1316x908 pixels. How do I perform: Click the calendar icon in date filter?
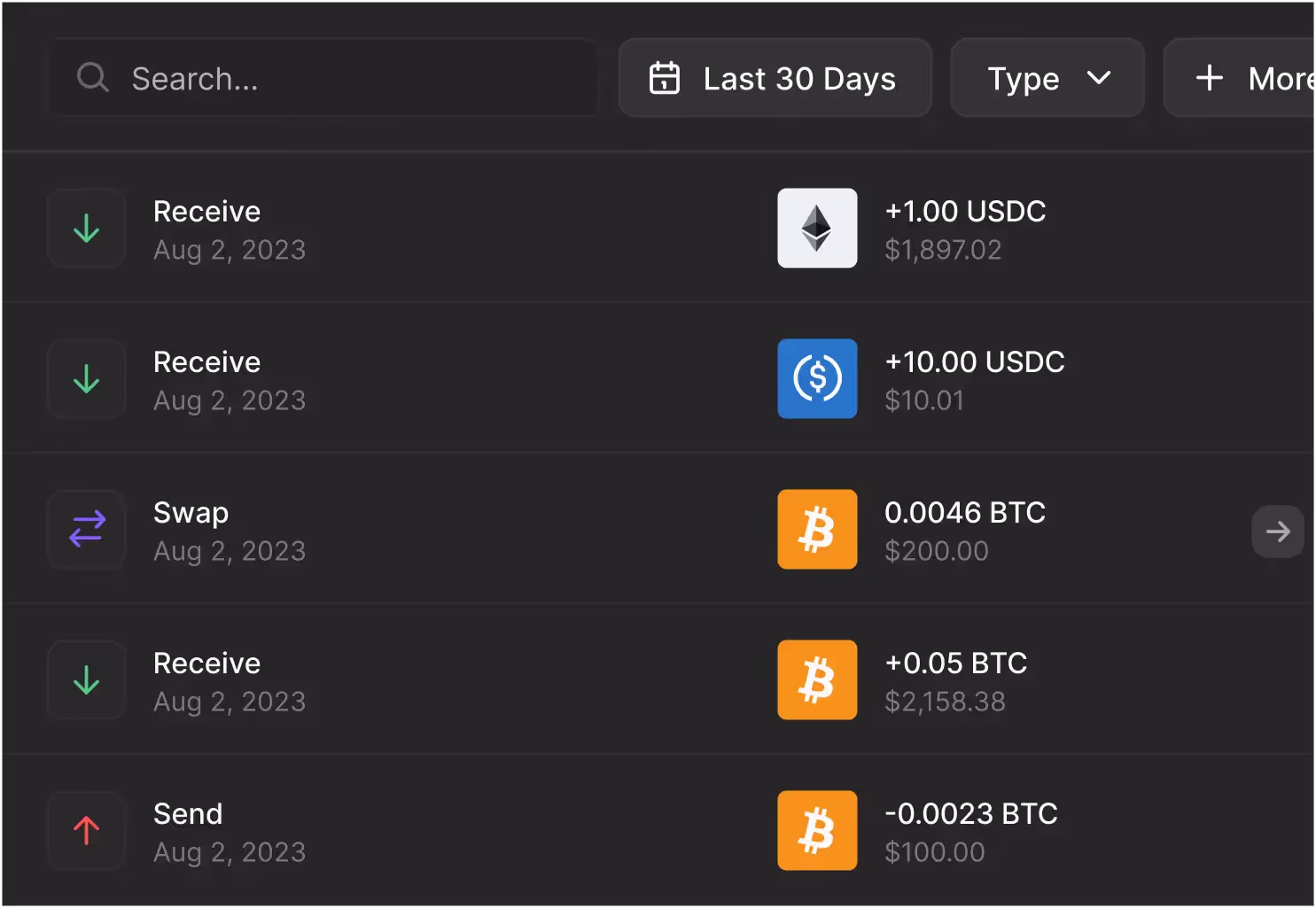[664, 79]
